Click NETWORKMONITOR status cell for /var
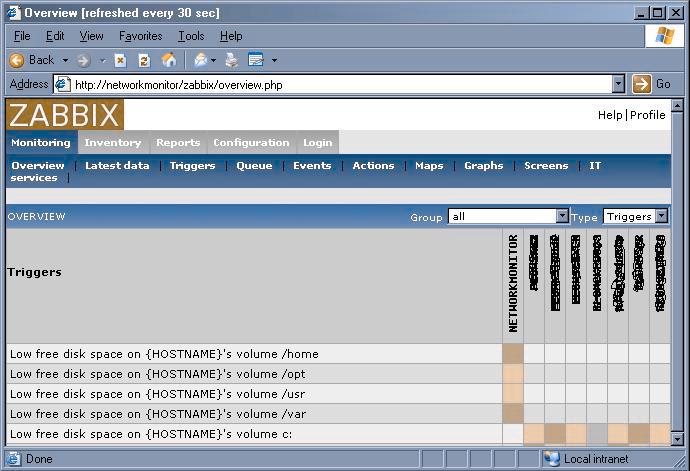This screenshot has width=690, height=471. 513,414
